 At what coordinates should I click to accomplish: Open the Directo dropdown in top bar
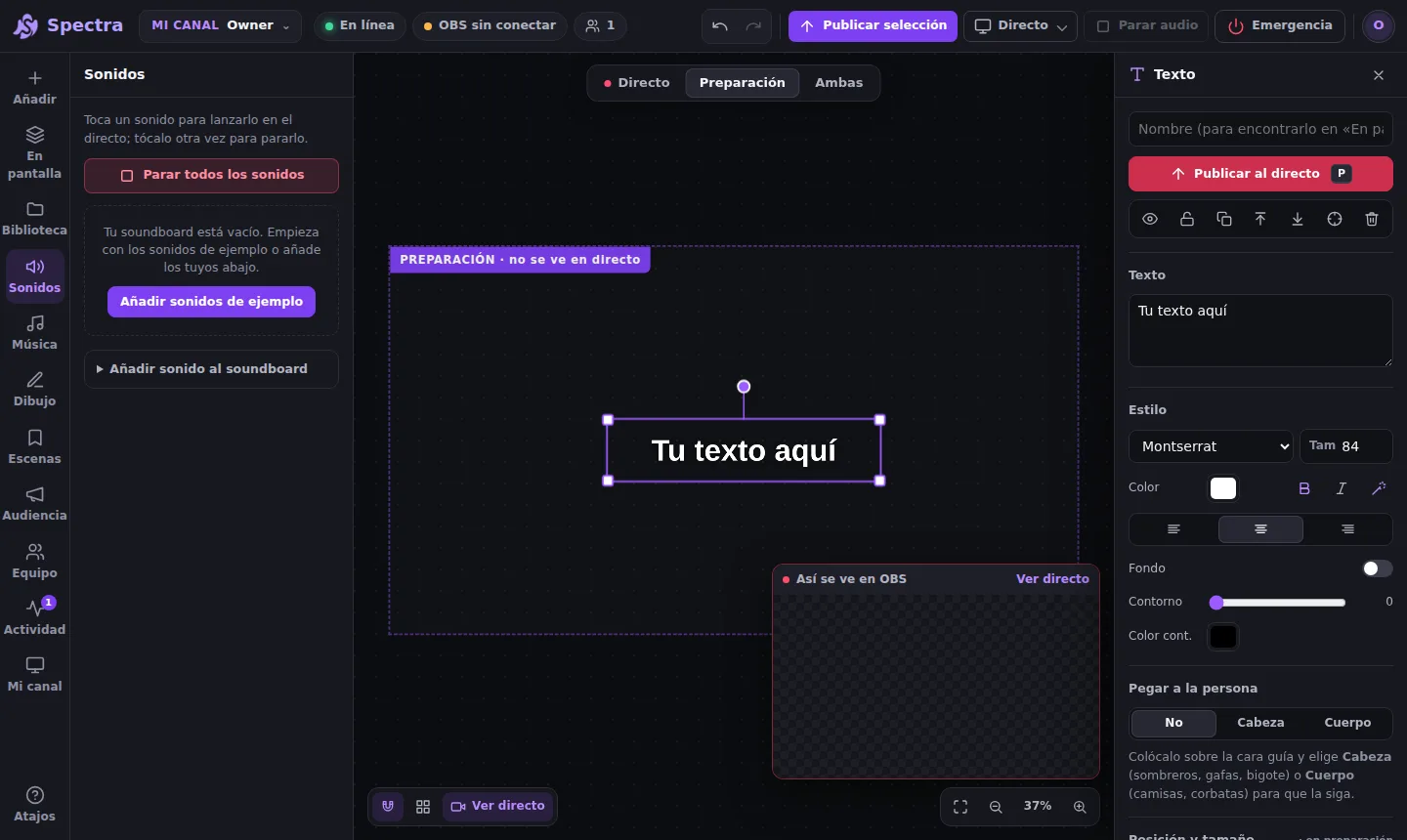pos(1020,25)
